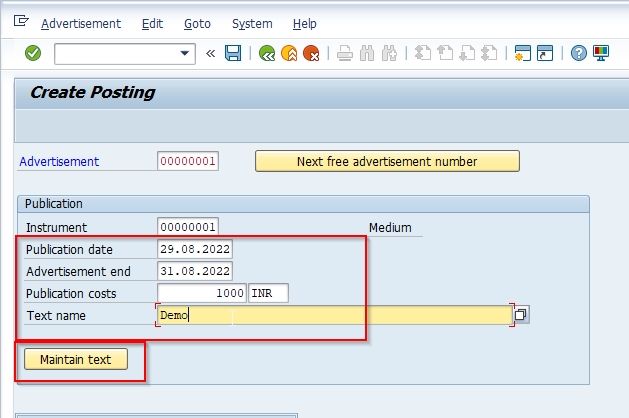Click the Instrument number field
629x418 pixels.
tap(188, 227)
